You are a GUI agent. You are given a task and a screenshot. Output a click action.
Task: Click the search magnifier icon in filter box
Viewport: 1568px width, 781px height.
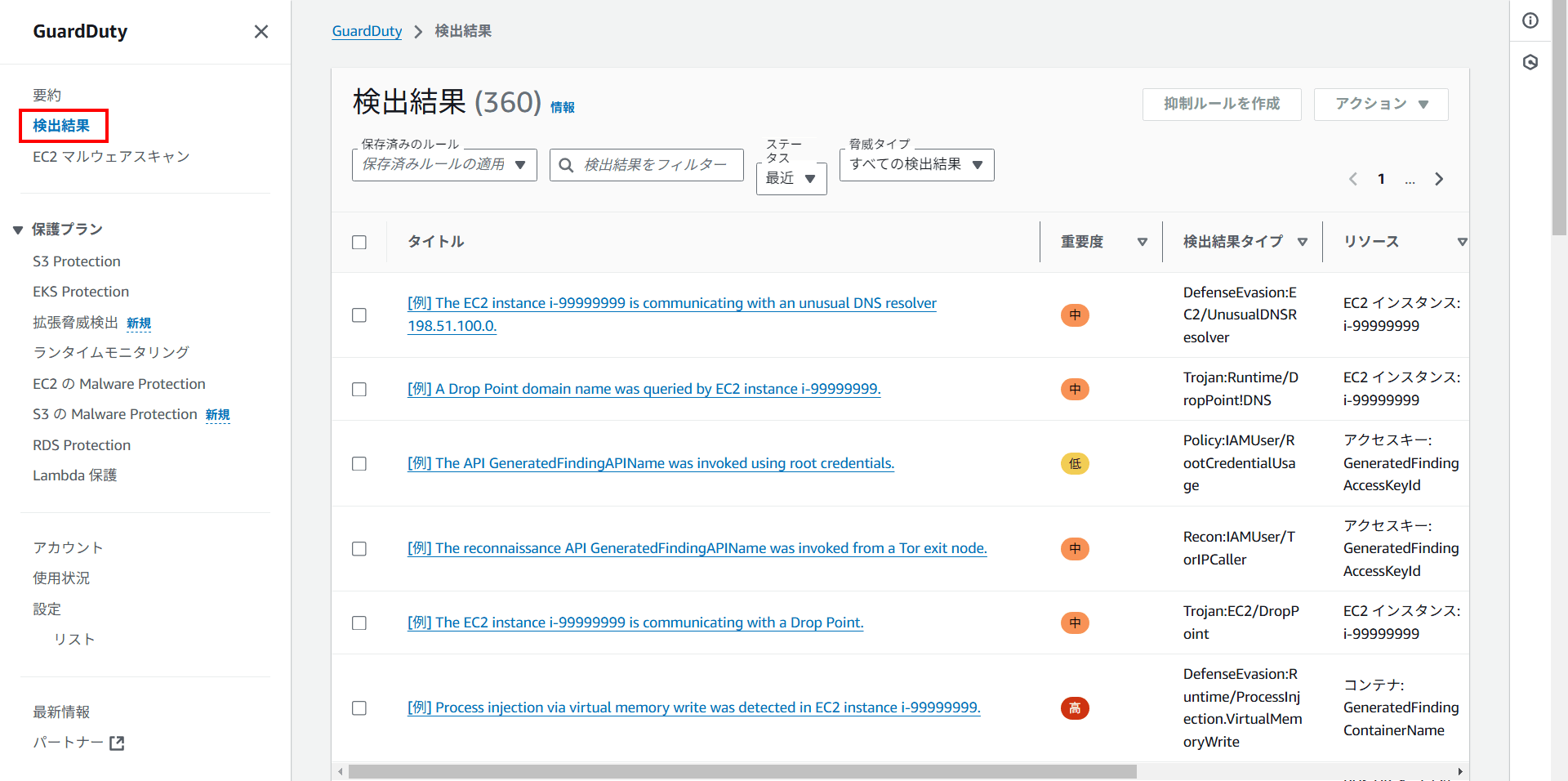(566, 165)
